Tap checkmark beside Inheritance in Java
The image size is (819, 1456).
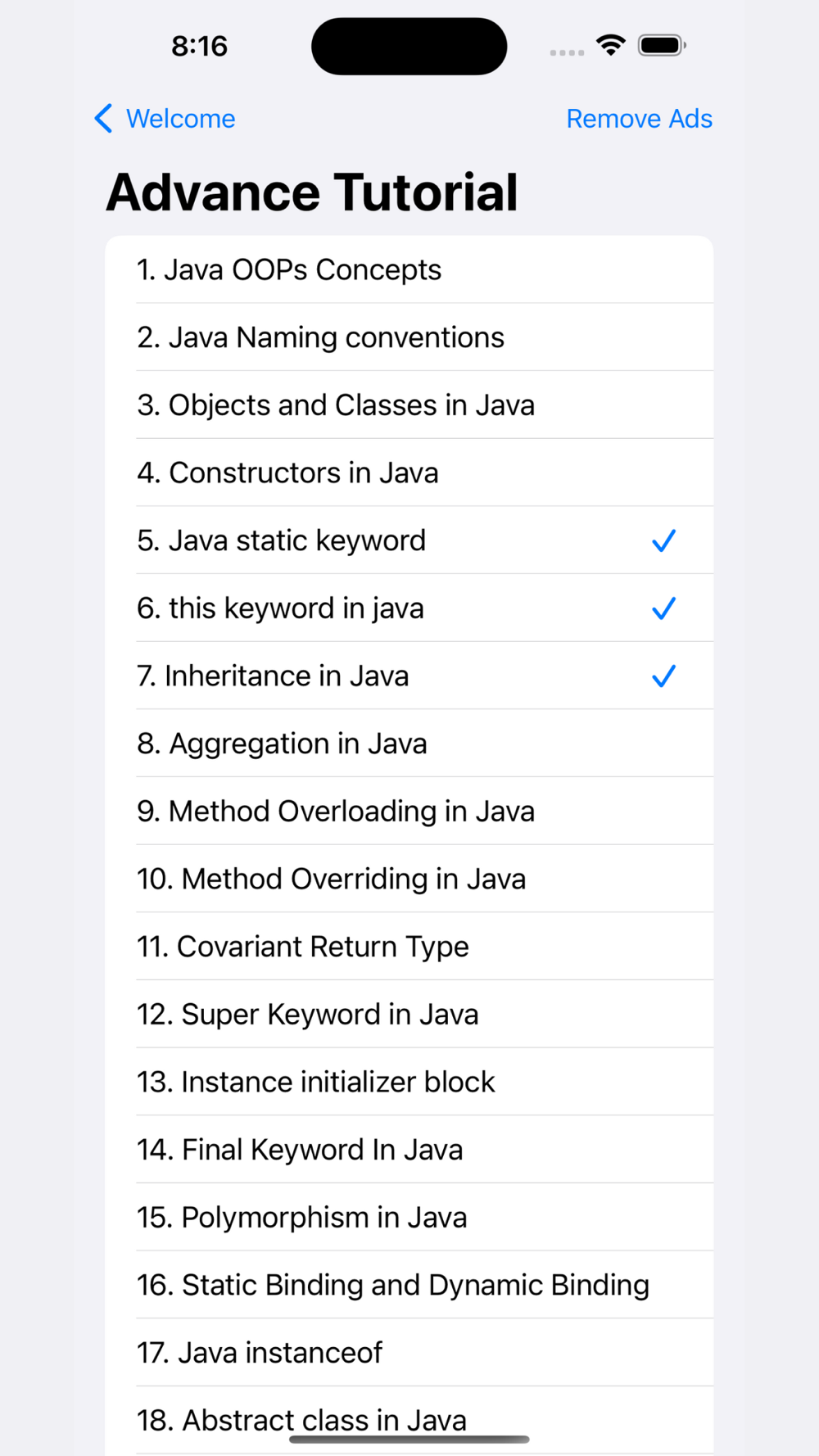click(663, 676)
